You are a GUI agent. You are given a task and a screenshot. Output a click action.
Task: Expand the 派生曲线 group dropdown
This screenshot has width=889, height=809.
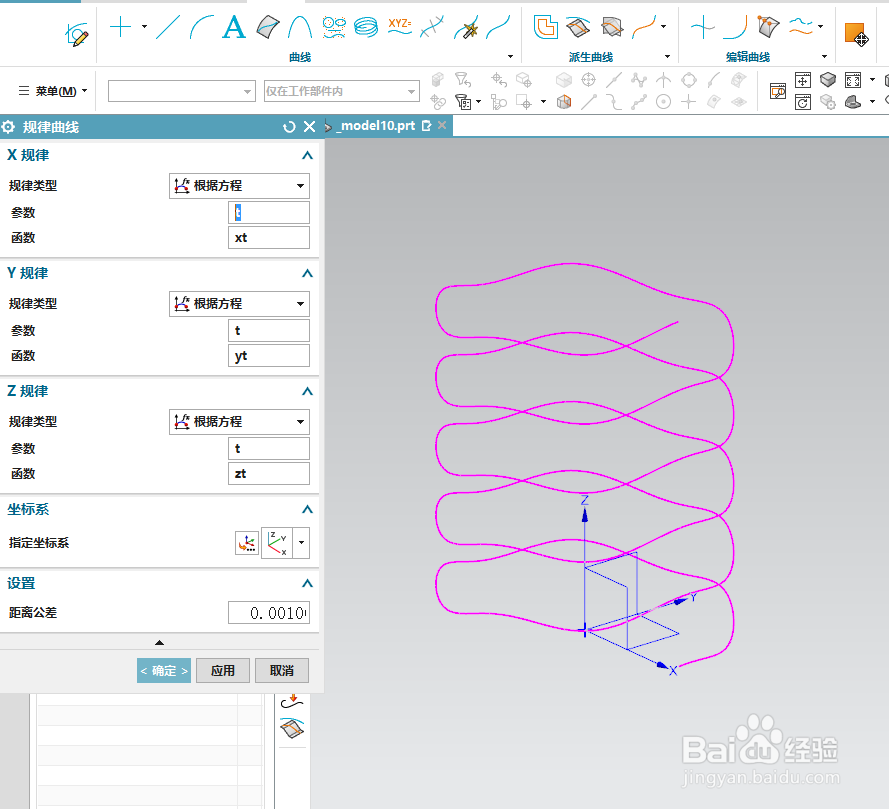(667, 57)
